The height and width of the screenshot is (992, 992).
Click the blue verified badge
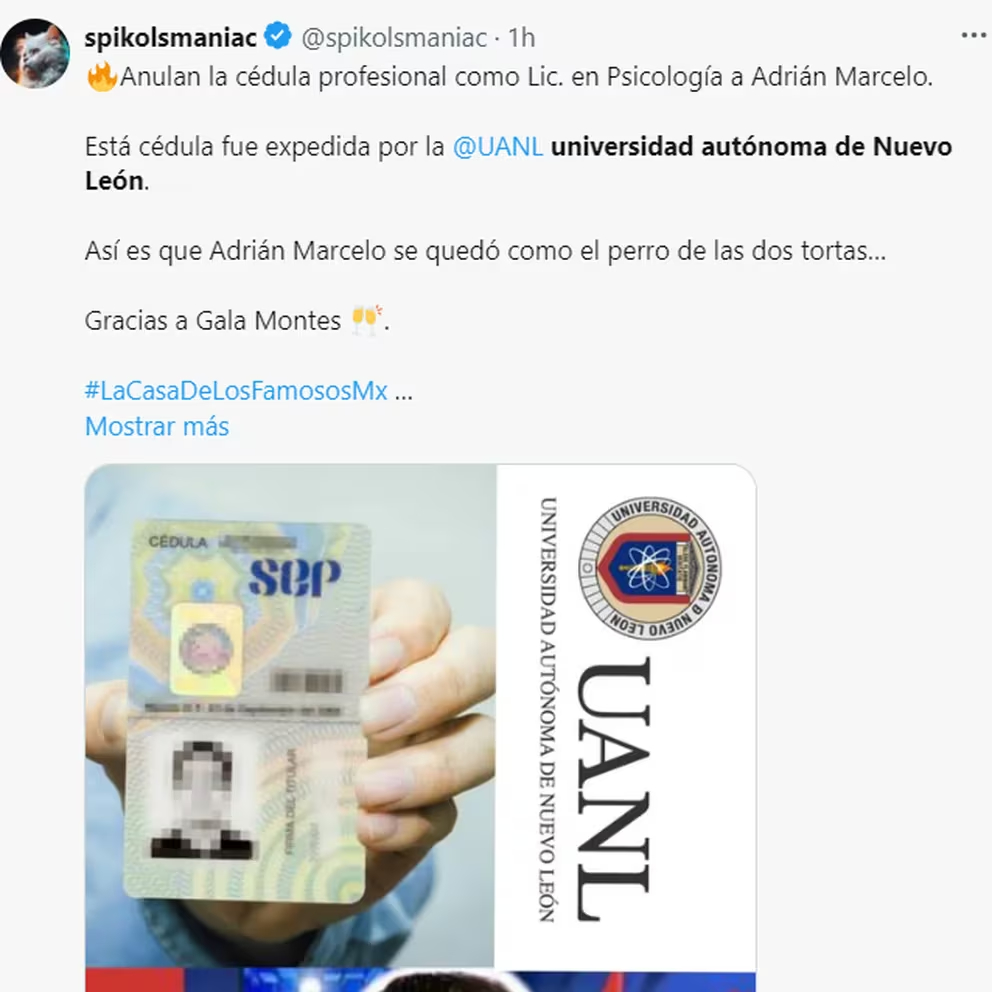(277, 36)
